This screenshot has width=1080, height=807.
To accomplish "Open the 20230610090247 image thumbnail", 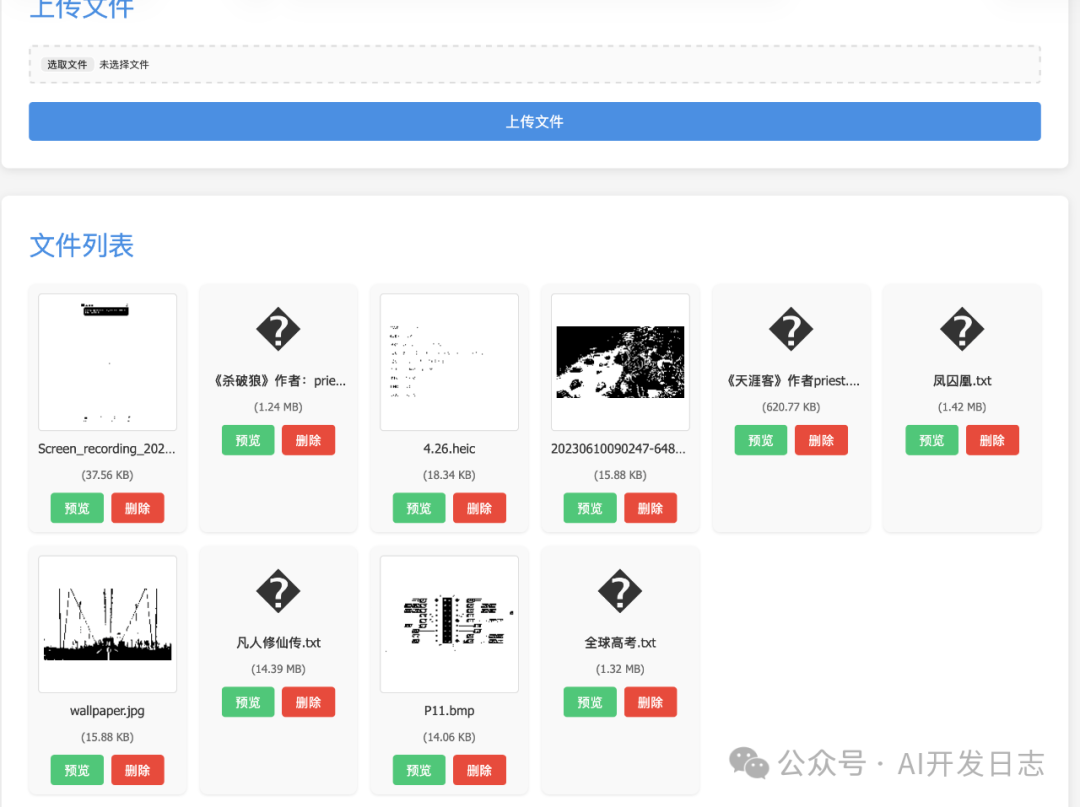I will click(x=620, y=362).
